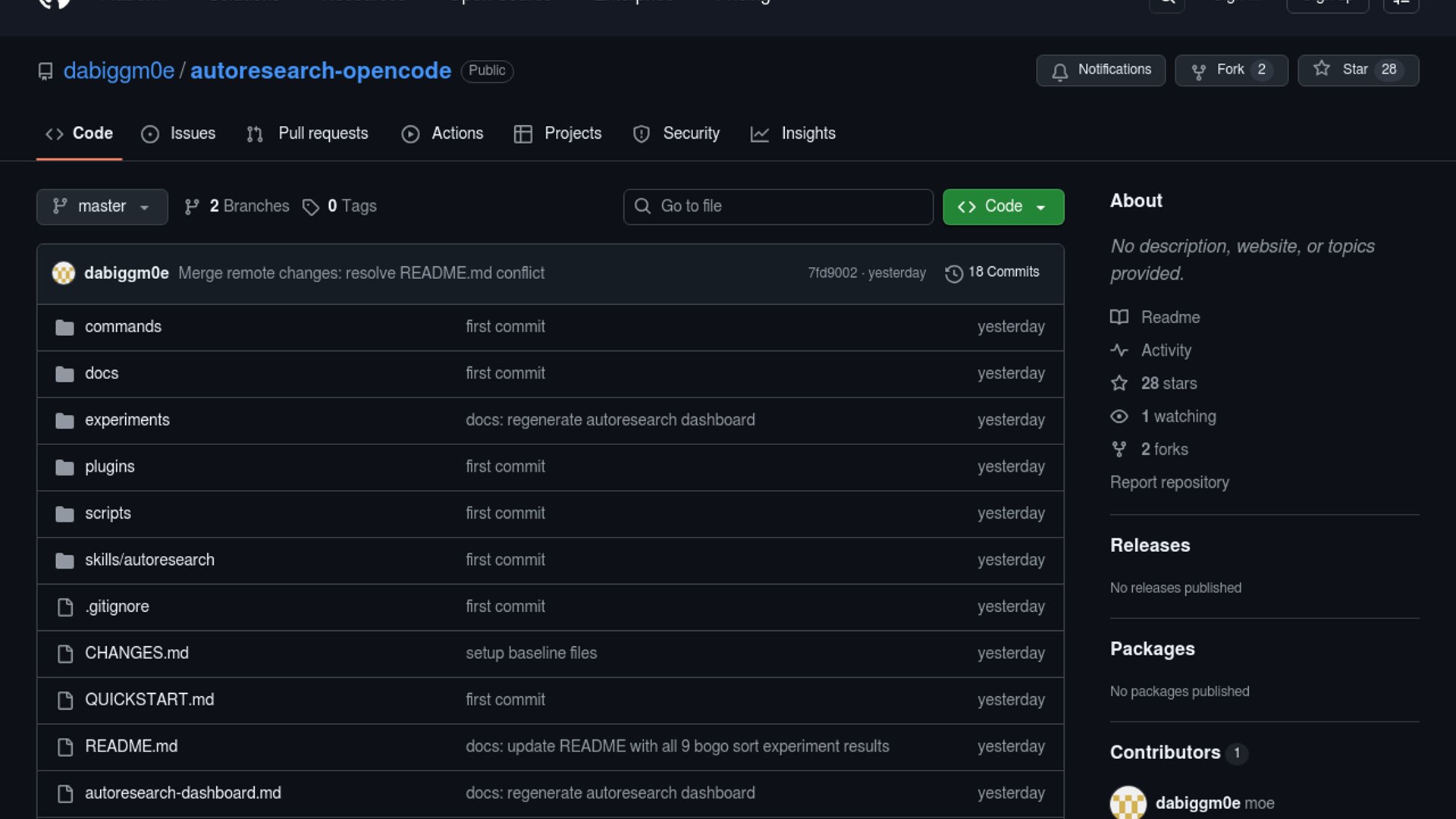
Task: Expand the green Code dropdown button
Action: pyautogui.click(x=1003, y=207)
